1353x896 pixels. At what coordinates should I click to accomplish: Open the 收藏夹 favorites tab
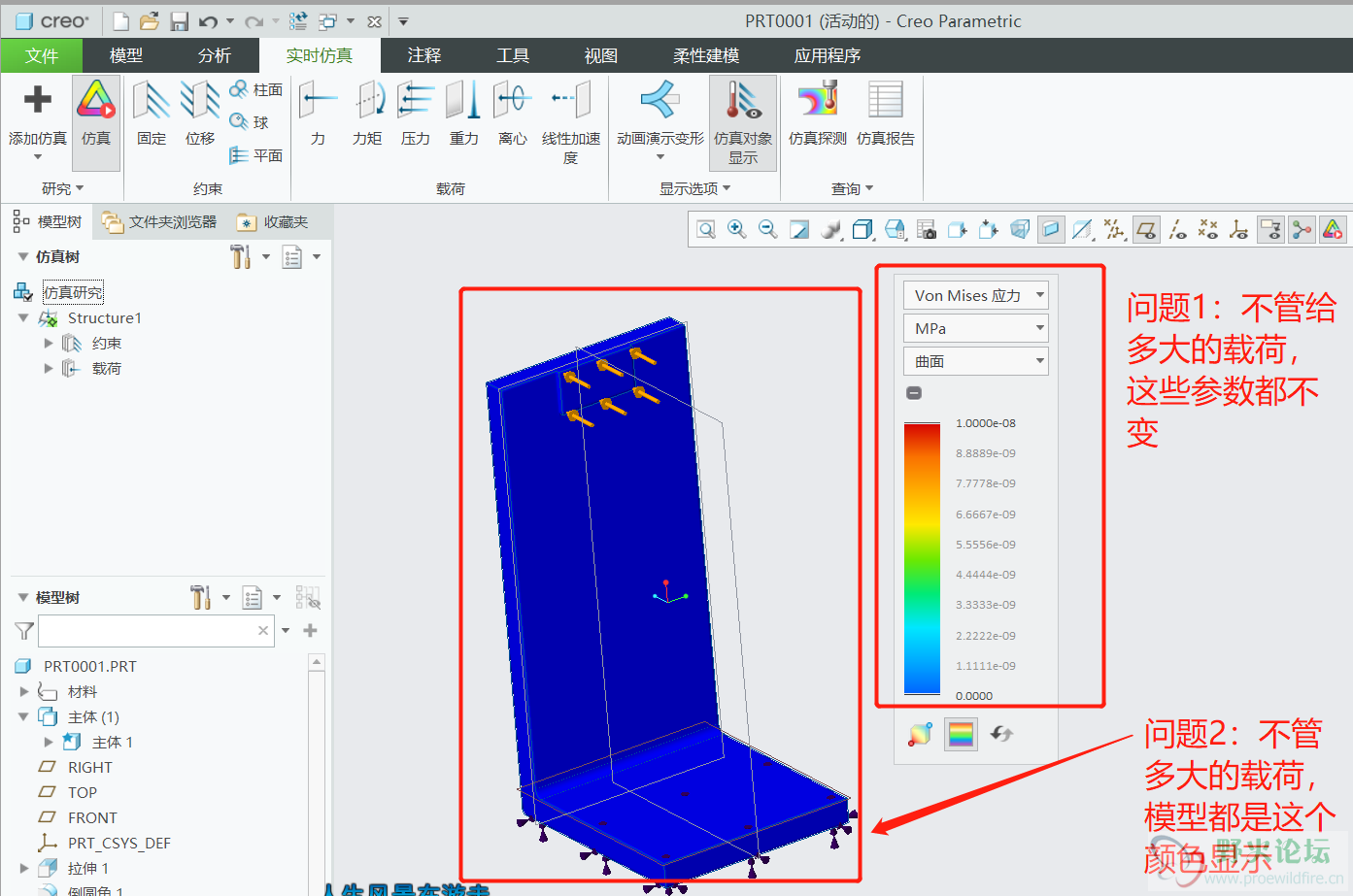pyautogui.click(x=273, y=222)
